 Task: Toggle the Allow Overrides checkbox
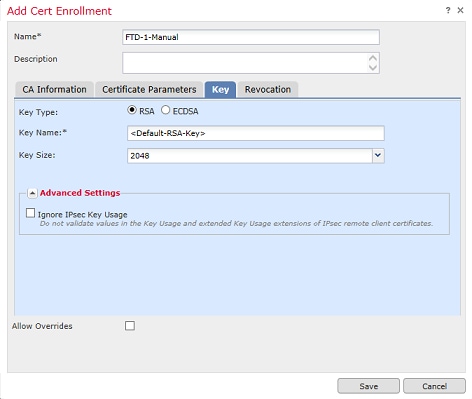pos(130,326)
